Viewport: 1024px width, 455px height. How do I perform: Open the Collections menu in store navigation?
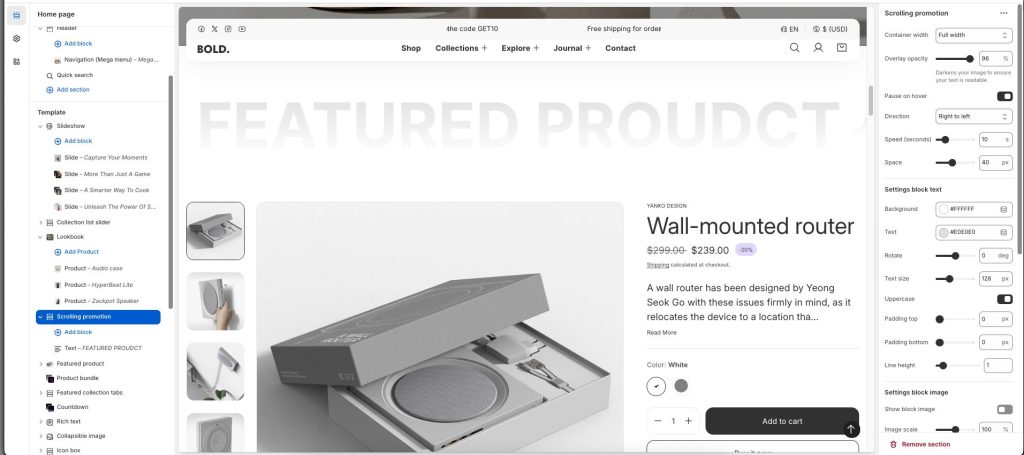pos(461,48)
